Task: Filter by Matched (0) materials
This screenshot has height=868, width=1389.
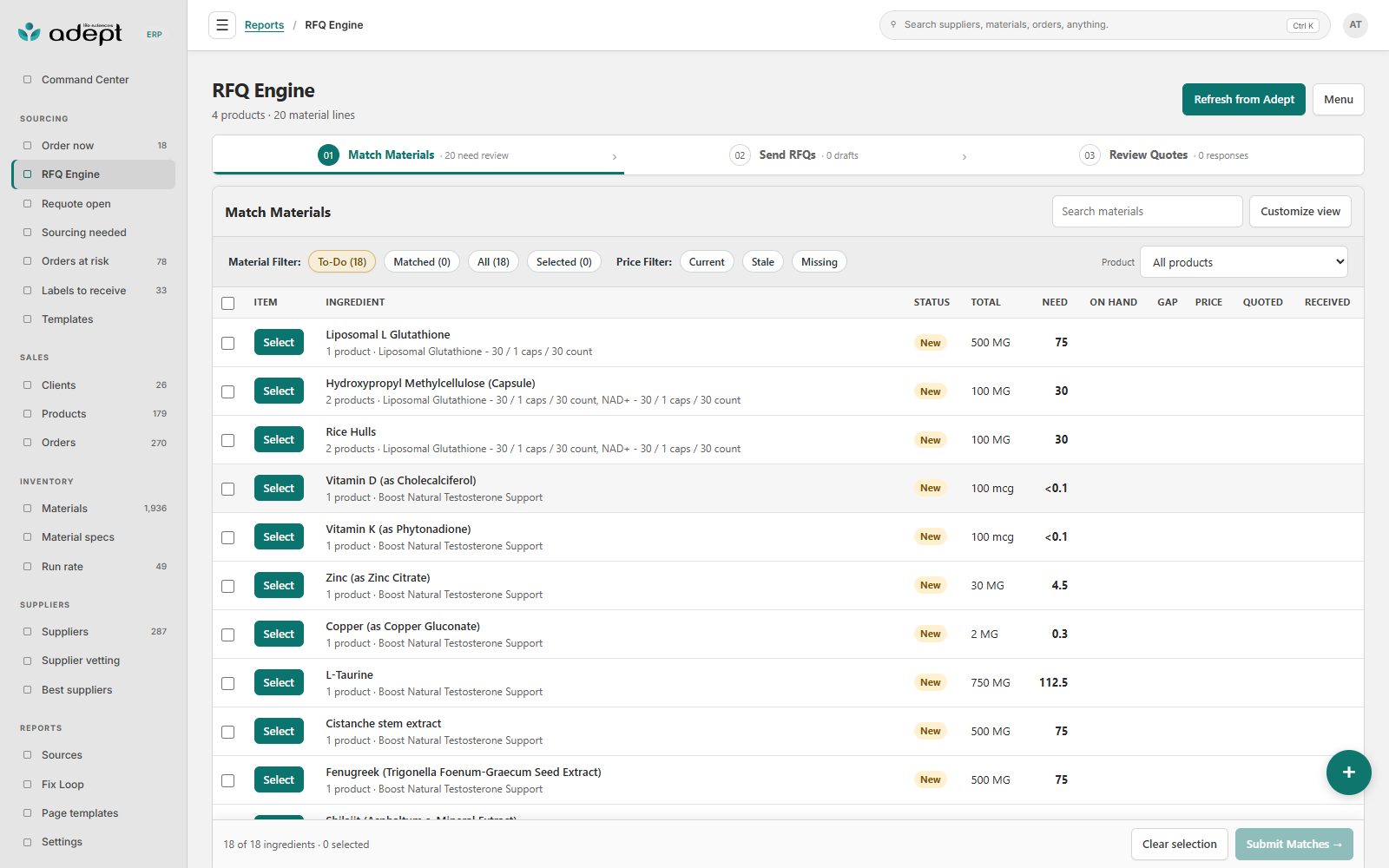Action: point(422,262)
